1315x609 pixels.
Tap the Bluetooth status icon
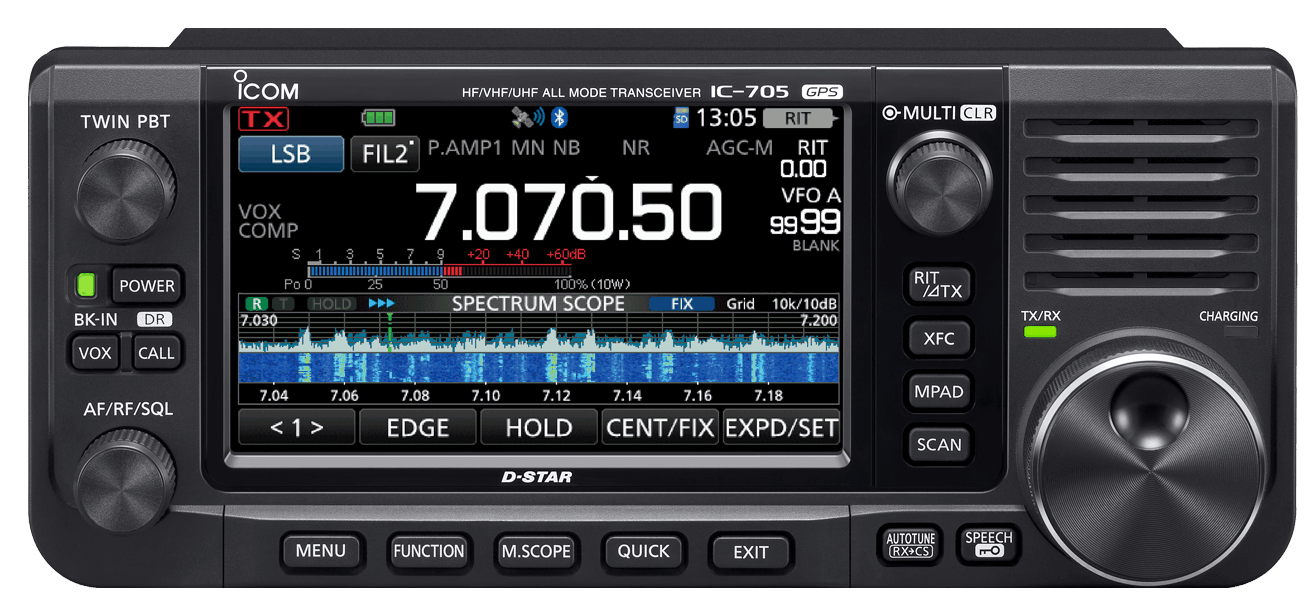pos(560,118)
